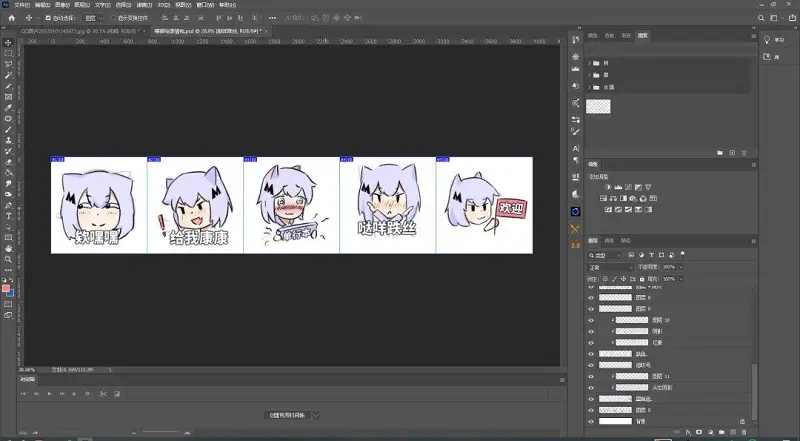Open the layer blend mode dropdown

coord(610,267)
